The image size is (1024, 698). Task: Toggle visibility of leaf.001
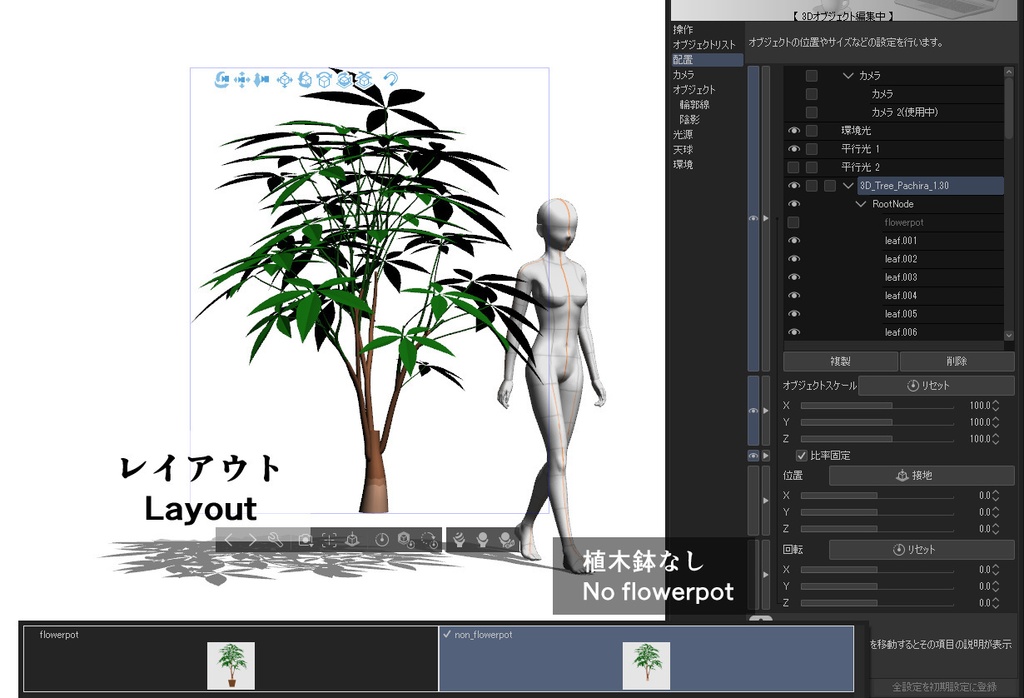[x=793, y=240]
